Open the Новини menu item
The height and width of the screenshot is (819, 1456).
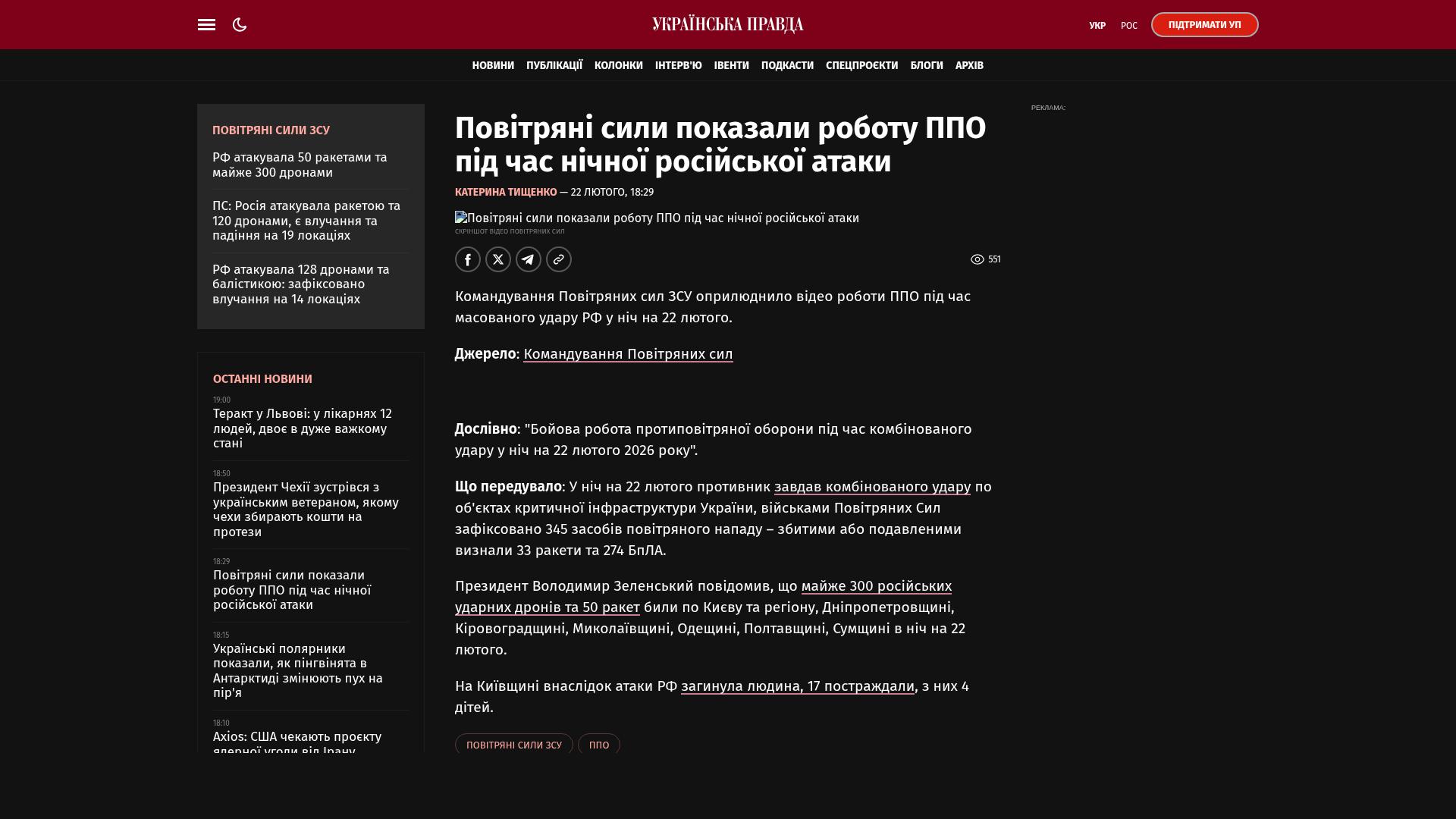pos(493,66)
